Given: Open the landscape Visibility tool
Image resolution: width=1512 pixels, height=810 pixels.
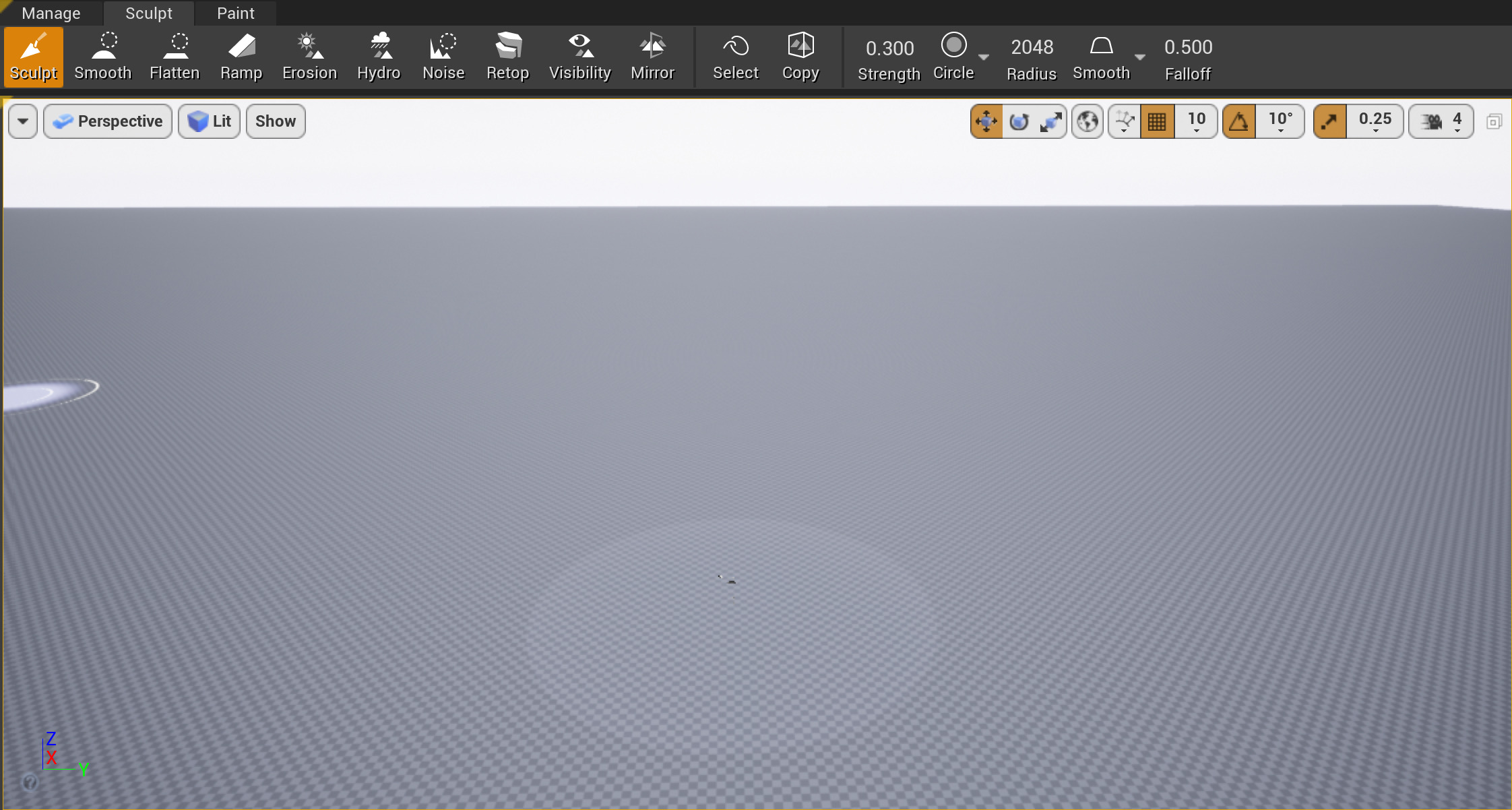Looking at the screenshot, I should coord(579,57).
